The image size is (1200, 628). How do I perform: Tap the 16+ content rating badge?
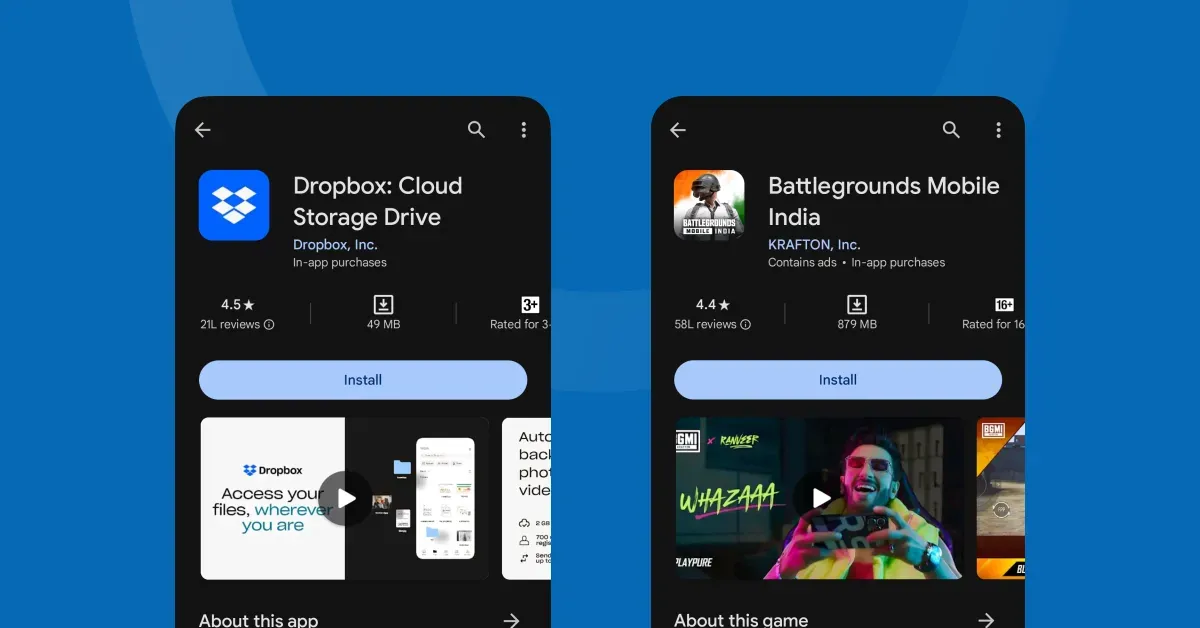[x=1004, y=304]
